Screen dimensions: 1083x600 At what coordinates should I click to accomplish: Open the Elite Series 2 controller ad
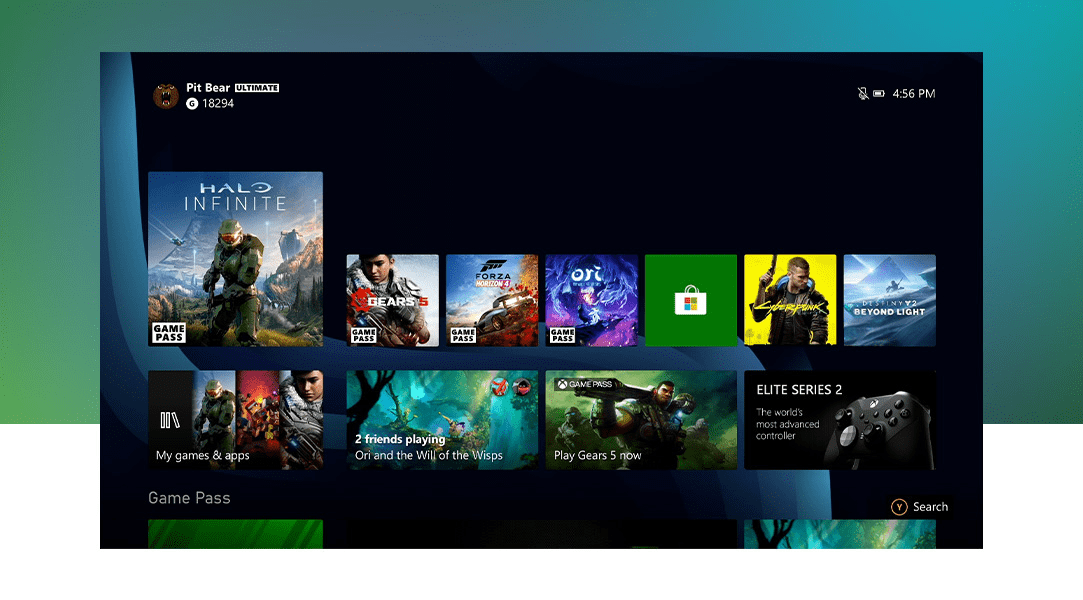pos(838,420)
